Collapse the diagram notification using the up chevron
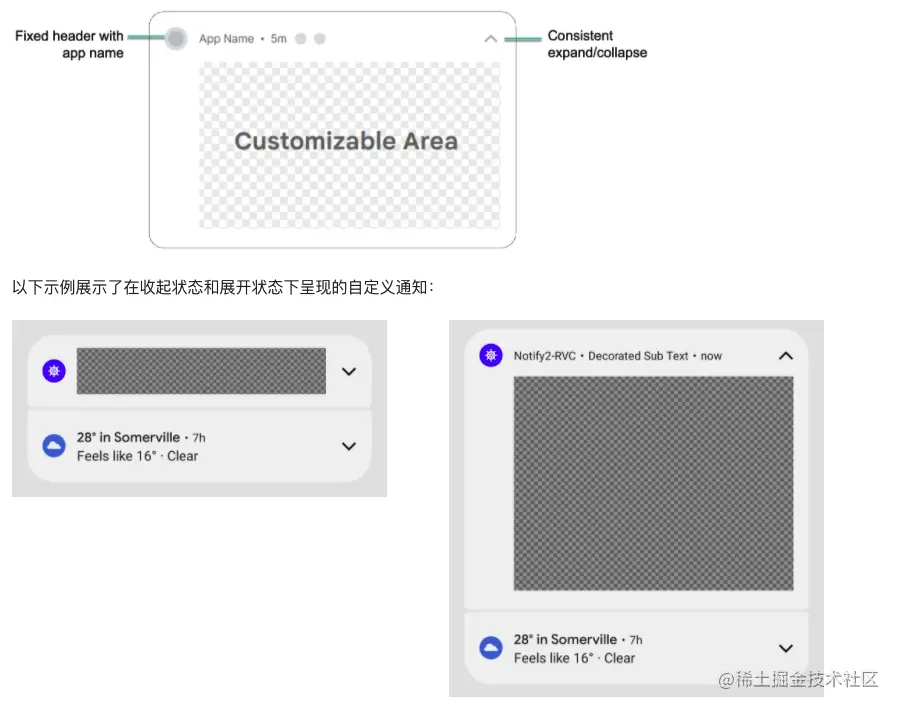The image size is (899, 710). [491, 39]
